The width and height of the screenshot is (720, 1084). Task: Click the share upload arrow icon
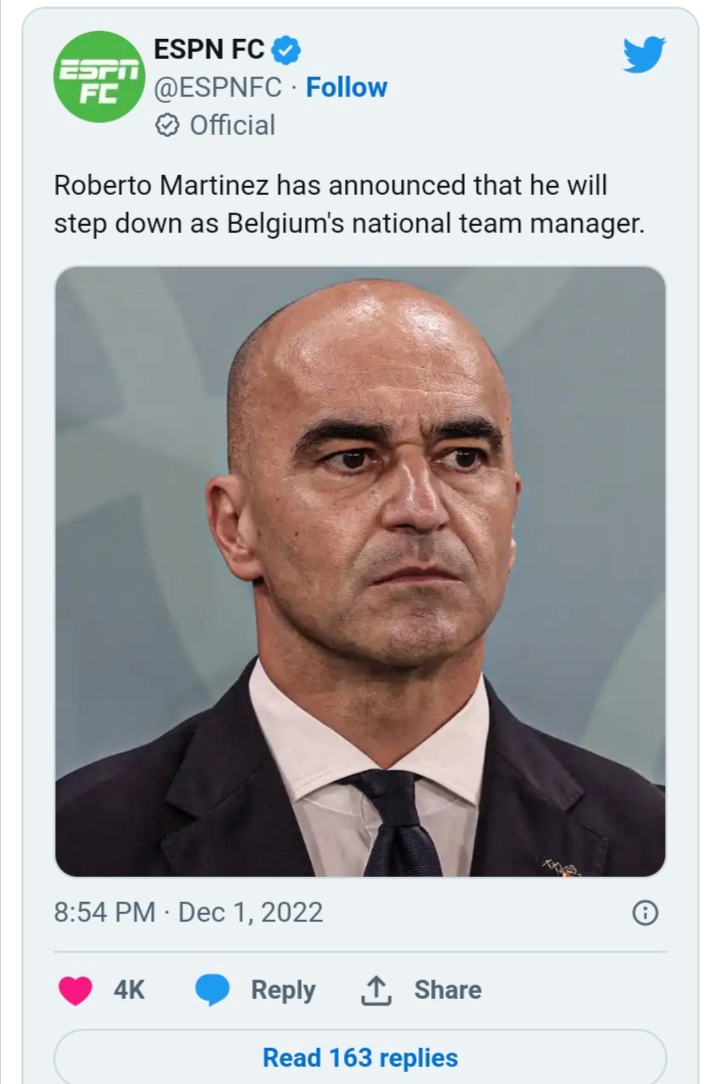click(376, 990)
